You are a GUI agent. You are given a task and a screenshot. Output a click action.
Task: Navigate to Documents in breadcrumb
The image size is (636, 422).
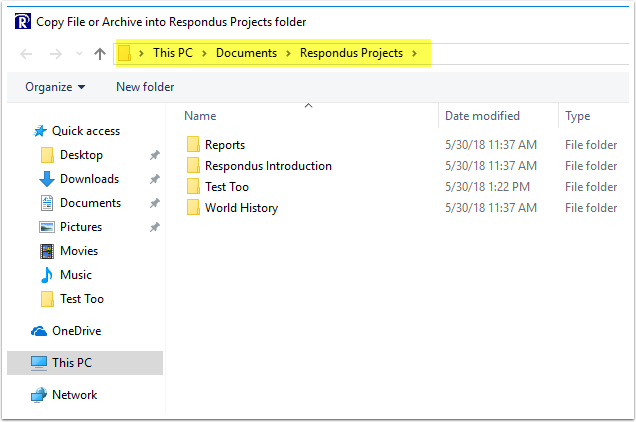tap(246, 53)
